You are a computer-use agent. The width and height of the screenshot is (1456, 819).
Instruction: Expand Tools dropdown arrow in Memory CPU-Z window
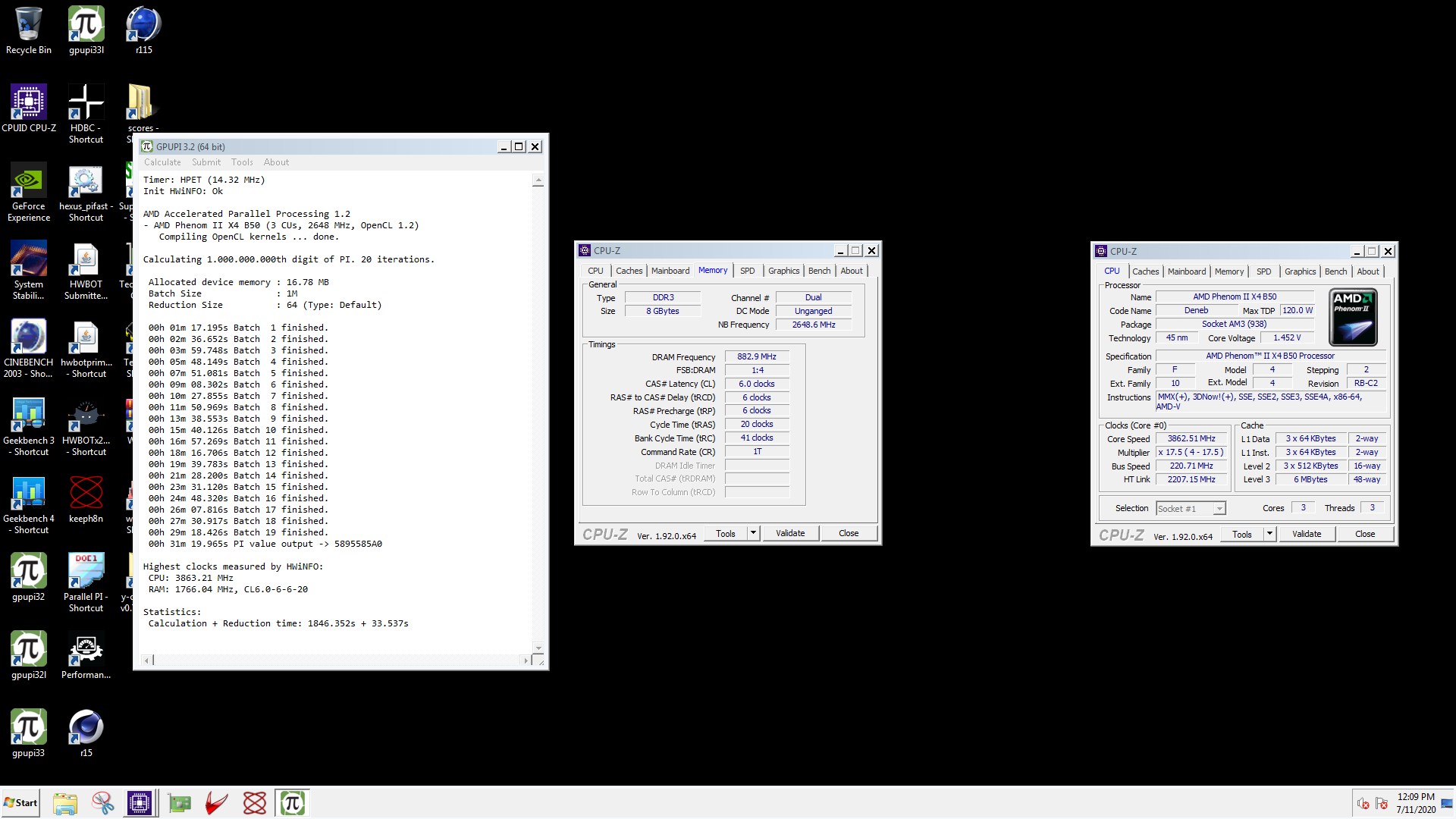click(753, 533)
